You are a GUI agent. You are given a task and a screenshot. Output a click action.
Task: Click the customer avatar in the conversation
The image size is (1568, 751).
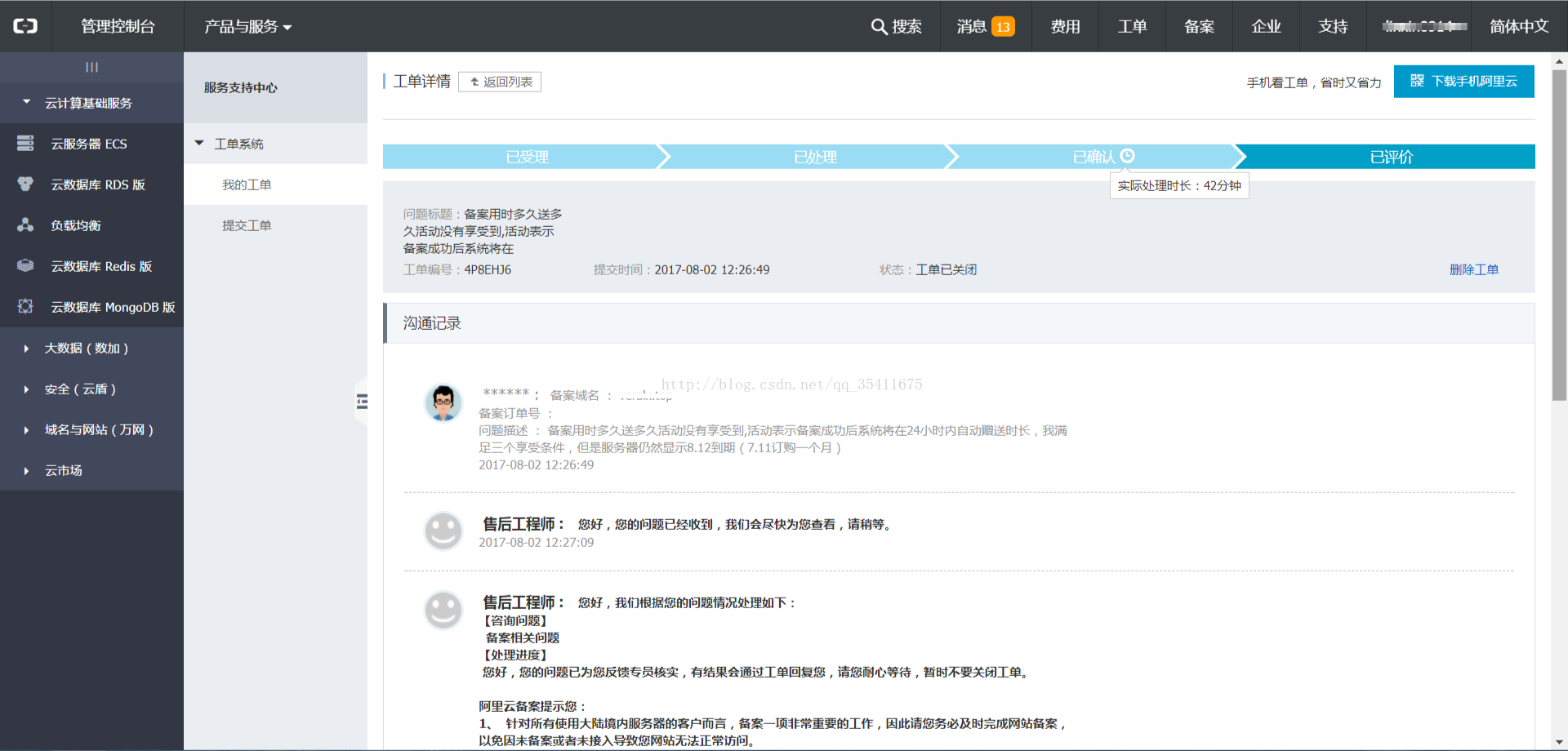(x=443, y=403)
